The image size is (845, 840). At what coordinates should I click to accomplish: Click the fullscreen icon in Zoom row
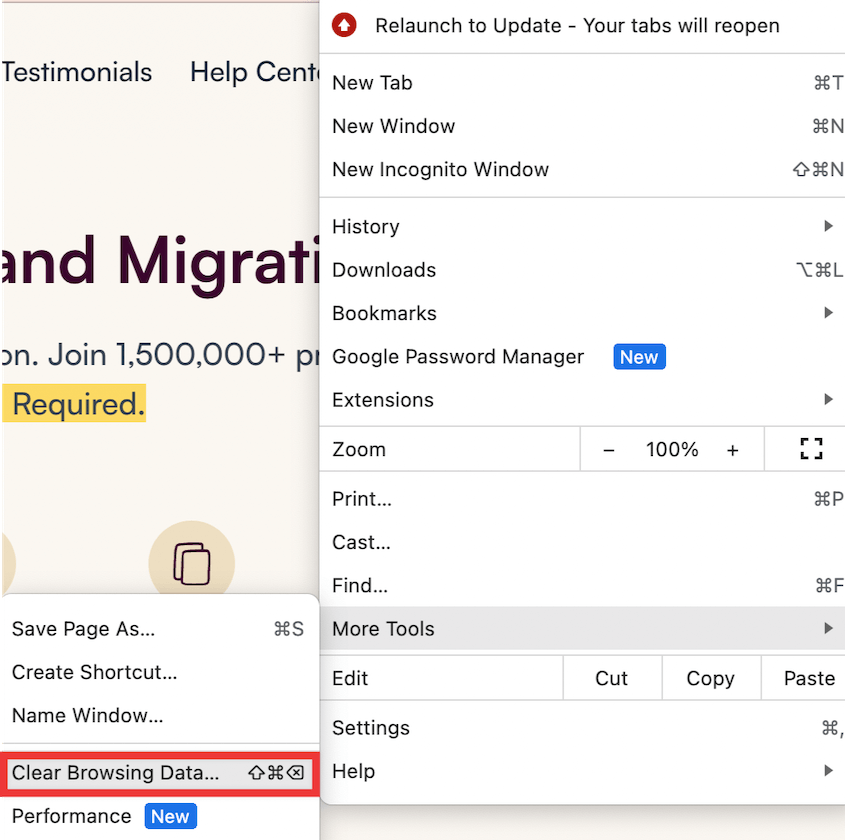(811, 449)
